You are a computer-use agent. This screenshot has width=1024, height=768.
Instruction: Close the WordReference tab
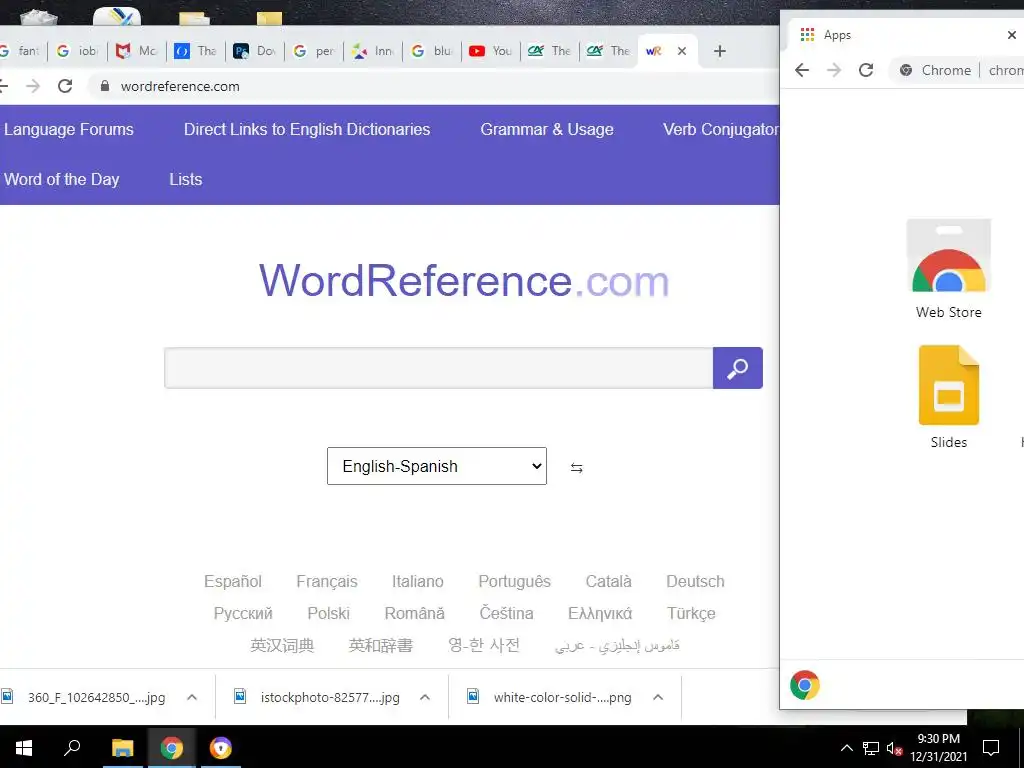[x=682, y=51]
